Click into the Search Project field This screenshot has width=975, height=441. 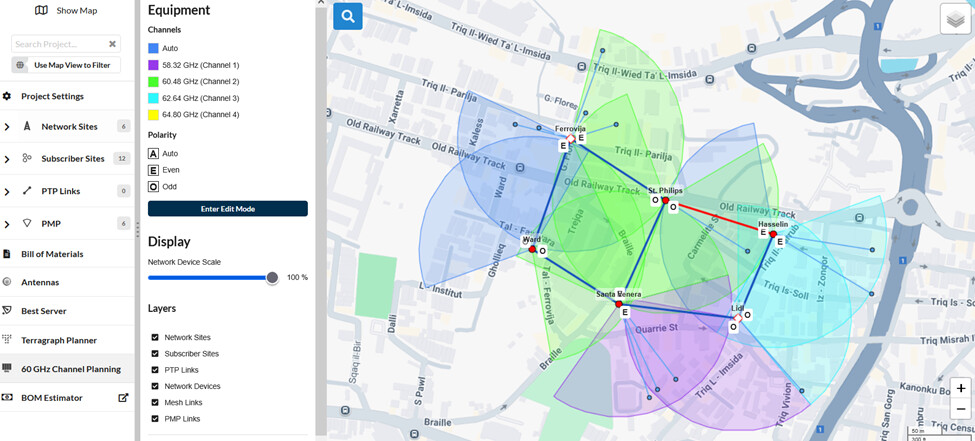[59, 44]
